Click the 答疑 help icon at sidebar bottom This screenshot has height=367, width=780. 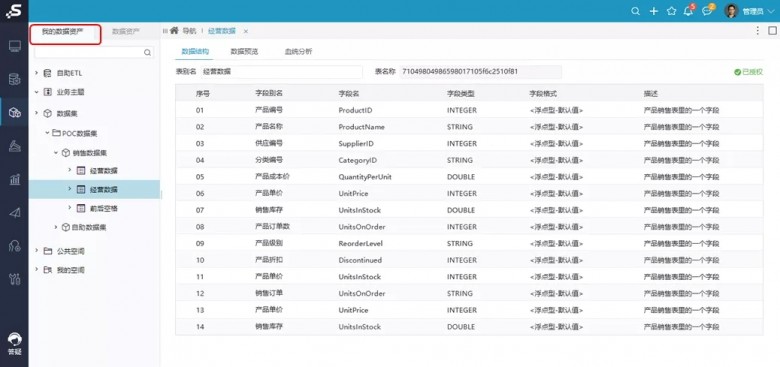pyautogui.click(x=14, y=344)
